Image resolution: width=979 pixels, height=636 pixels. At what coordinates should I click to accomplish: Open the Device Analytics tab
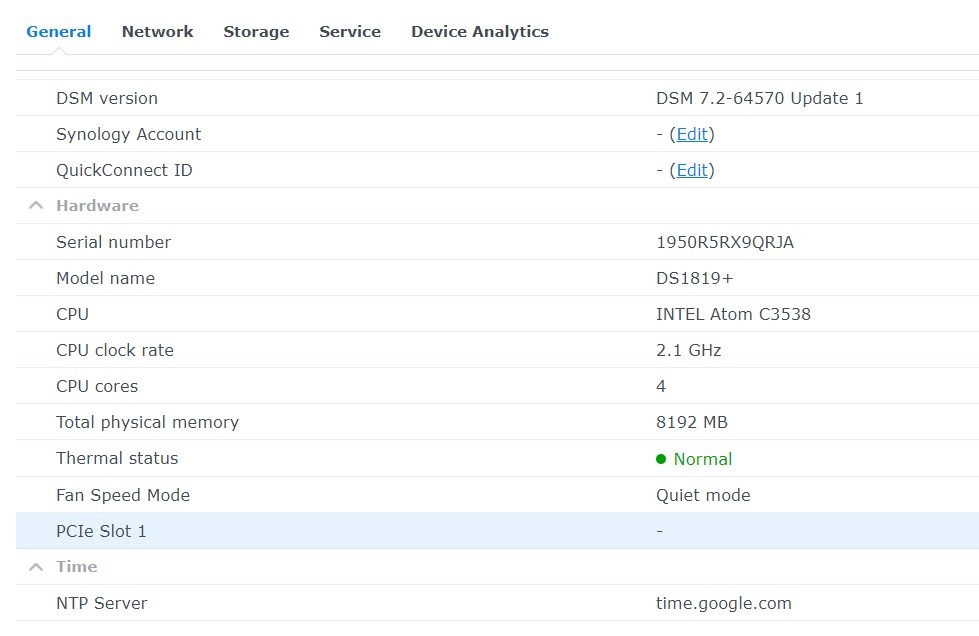click(480, 32)
